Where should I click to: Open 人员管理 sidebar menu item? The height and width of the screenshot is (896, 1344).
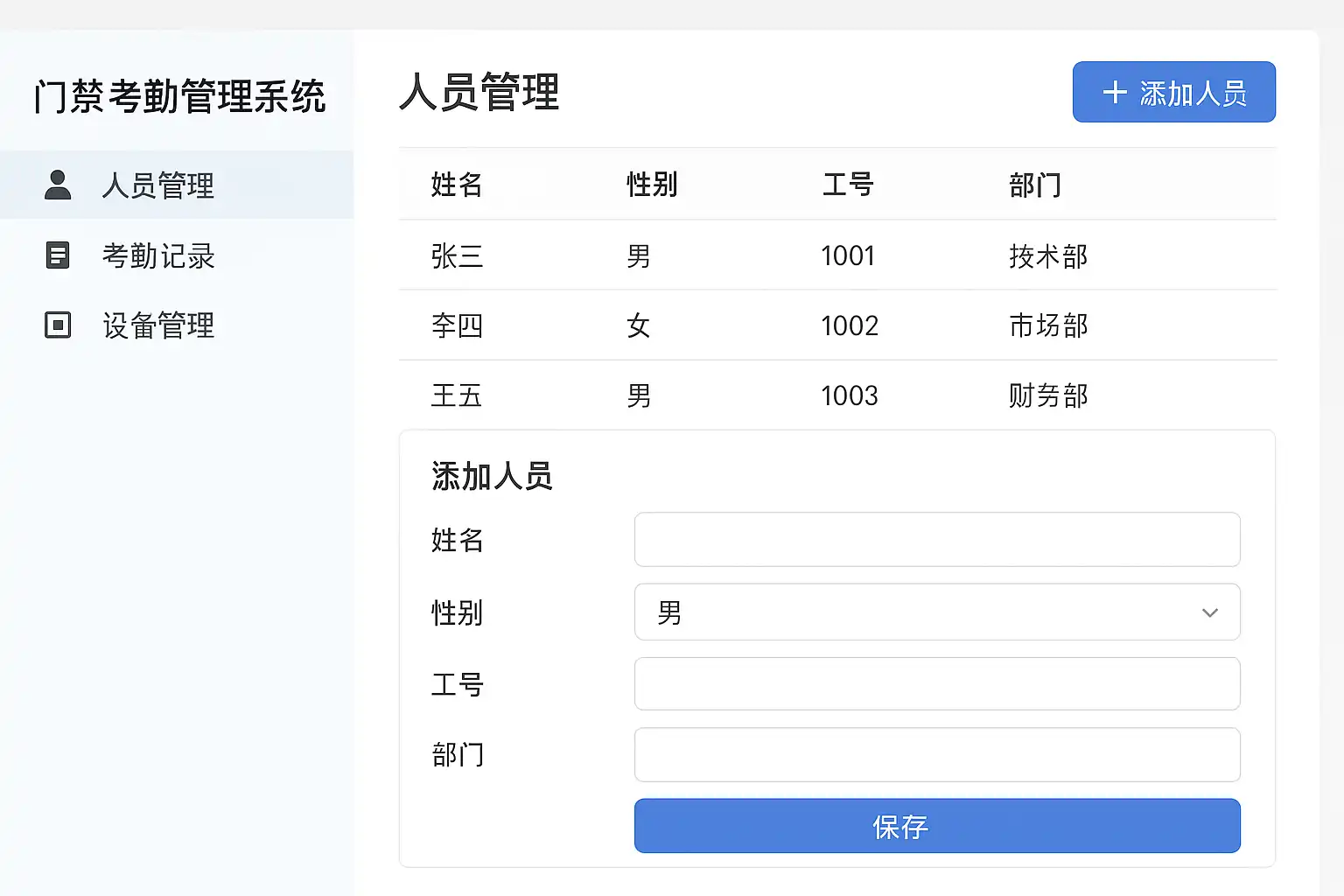tap(158, 185)
